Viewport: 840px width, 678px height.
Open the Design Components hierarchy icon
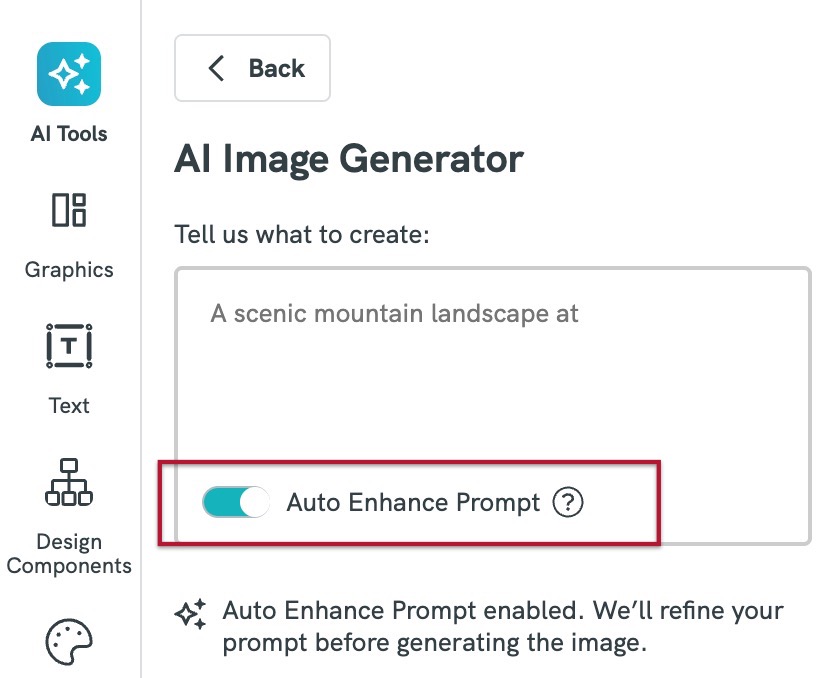pyautogui.click(x=69, y=482)
